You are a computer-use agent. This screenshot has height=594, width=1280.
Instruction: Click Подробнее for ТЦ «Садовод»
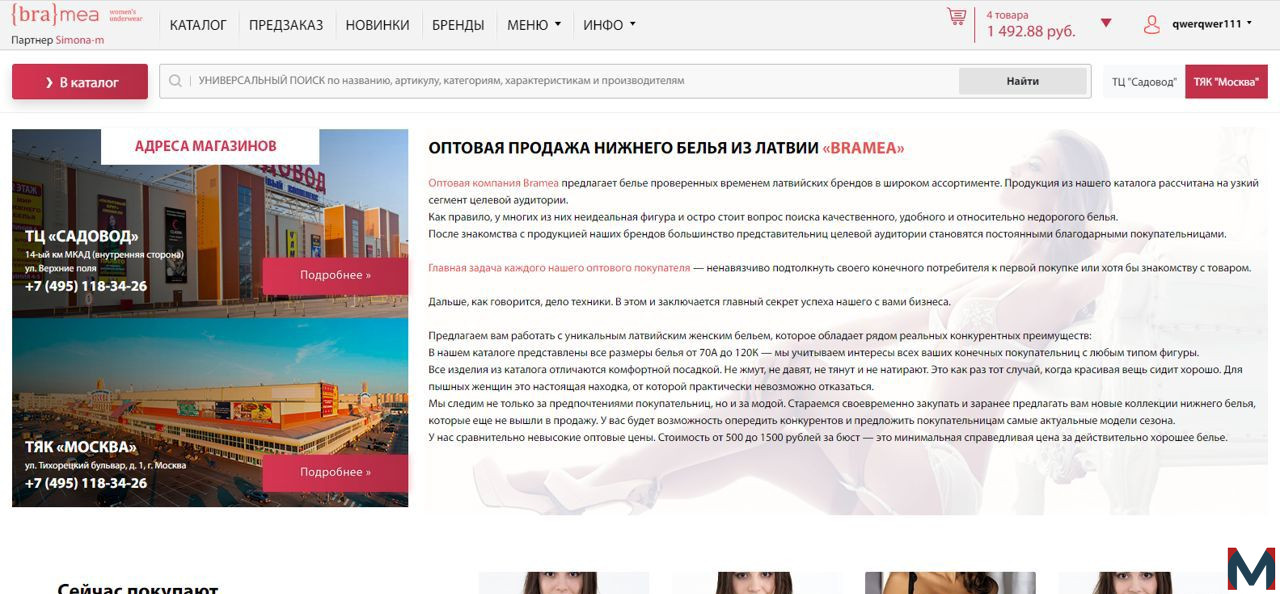pyautogui.click(x=335, y=275)
